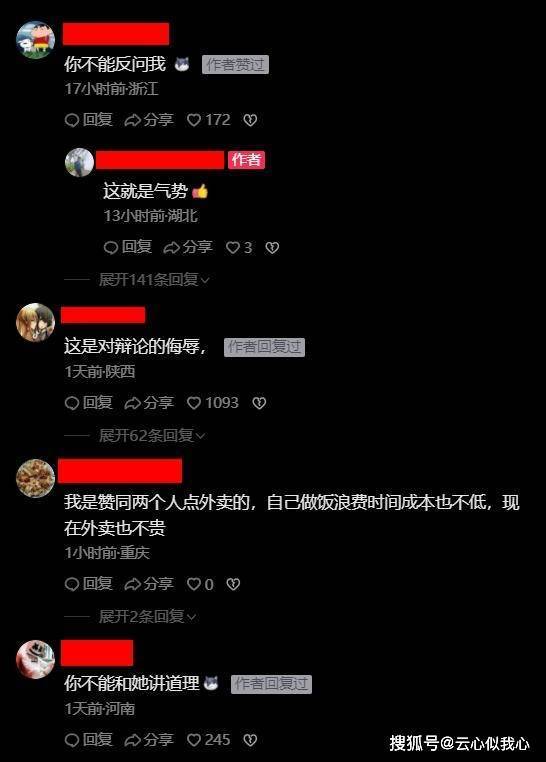
Task: Open the Crayon Shin-chan avatar profile
Action: [35, 40]
